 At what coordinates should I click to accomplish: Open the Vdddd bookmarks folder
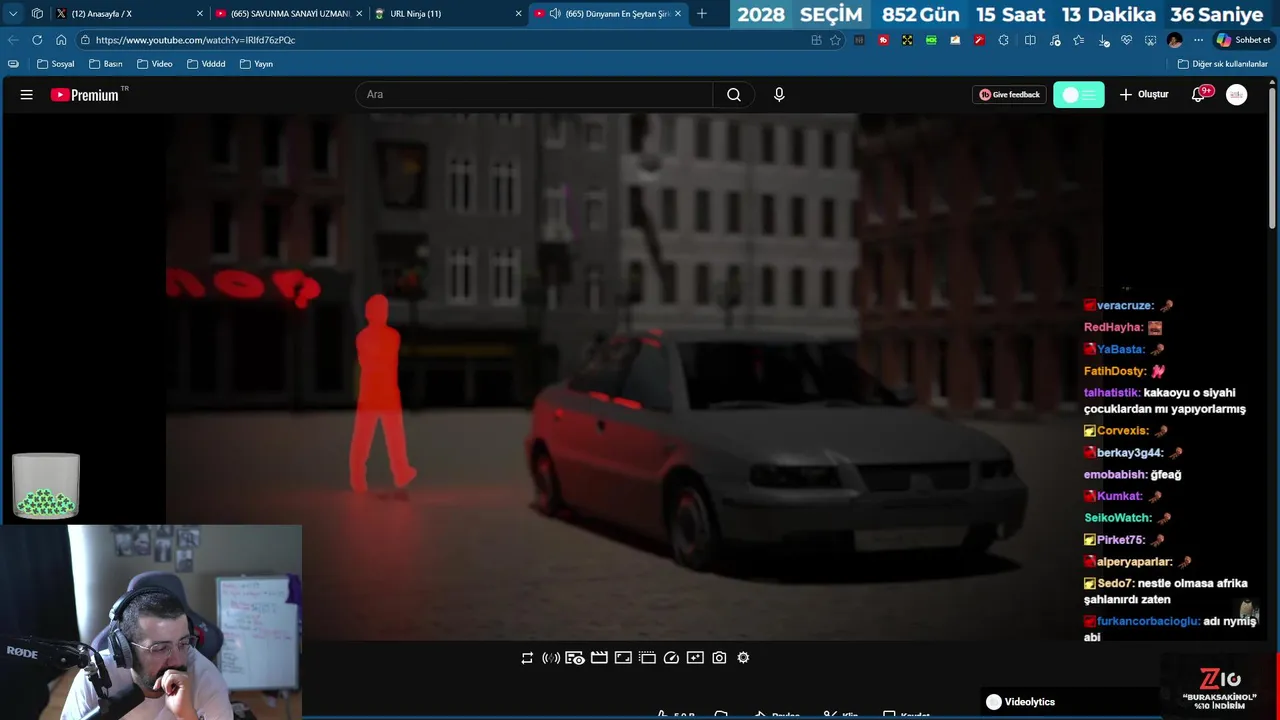206,64
